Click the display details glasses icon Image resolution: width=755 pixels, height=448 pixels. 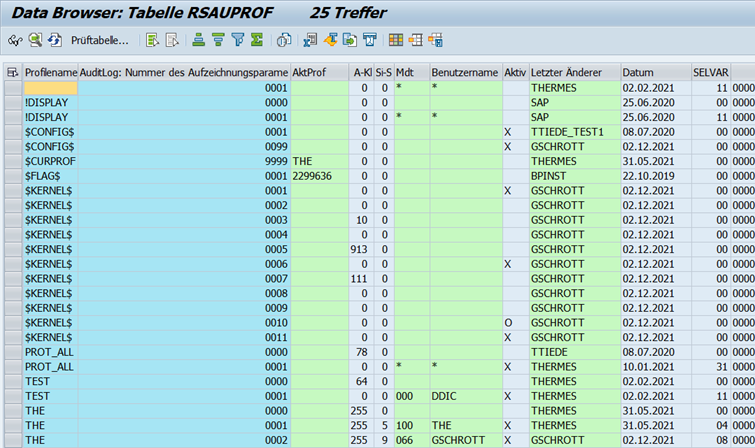tap(14, 41)
